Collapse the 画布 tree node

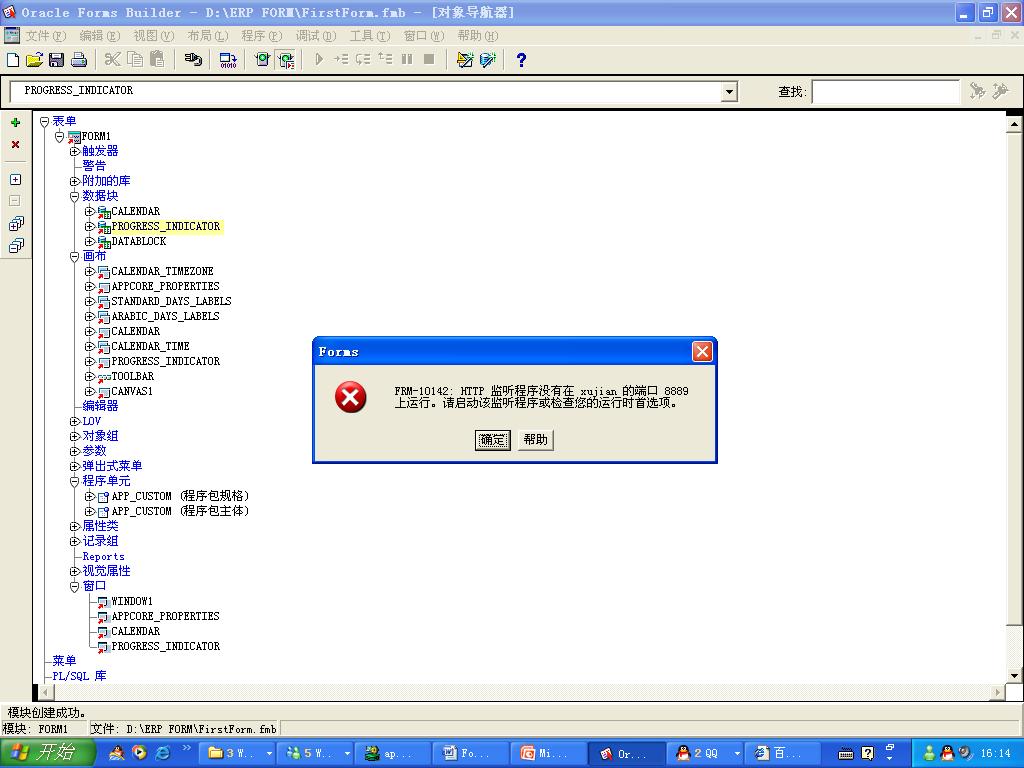(74, 256)
